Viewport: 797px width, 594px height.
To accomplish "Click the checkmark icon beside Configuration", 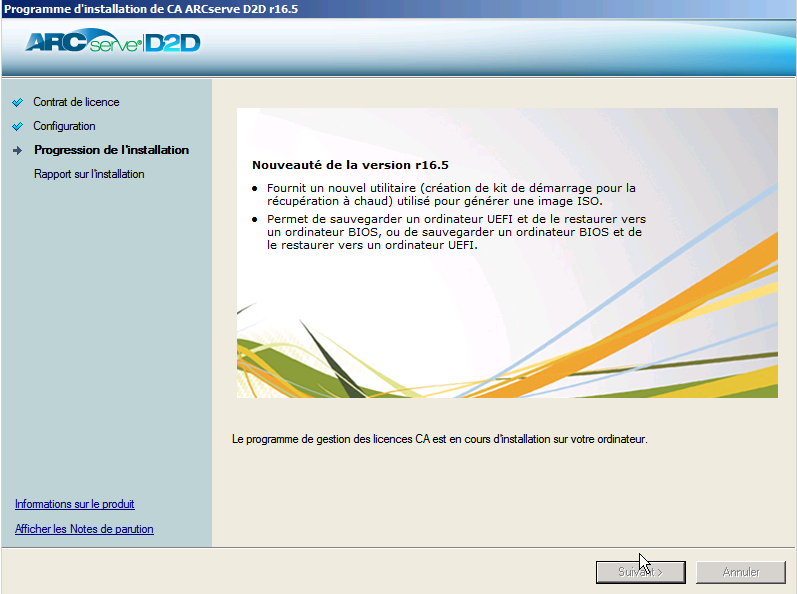I will [18, 126].
